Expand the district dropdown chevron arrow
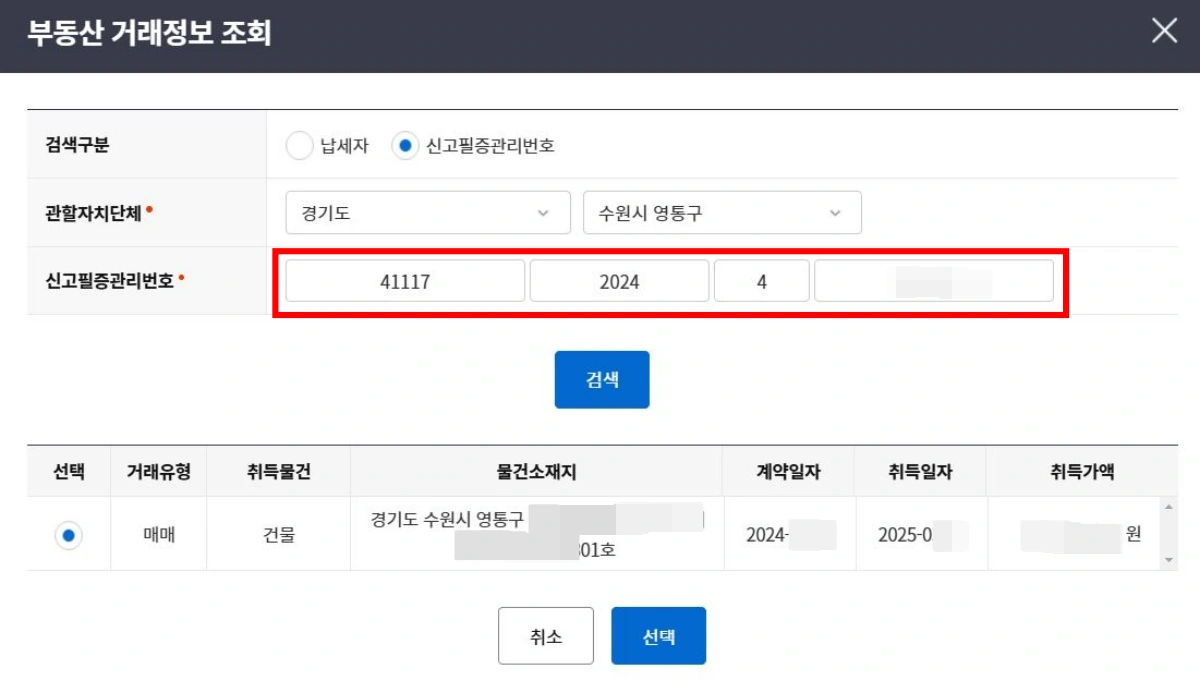This screenshot has height=681, width=1200. [835, 212]
